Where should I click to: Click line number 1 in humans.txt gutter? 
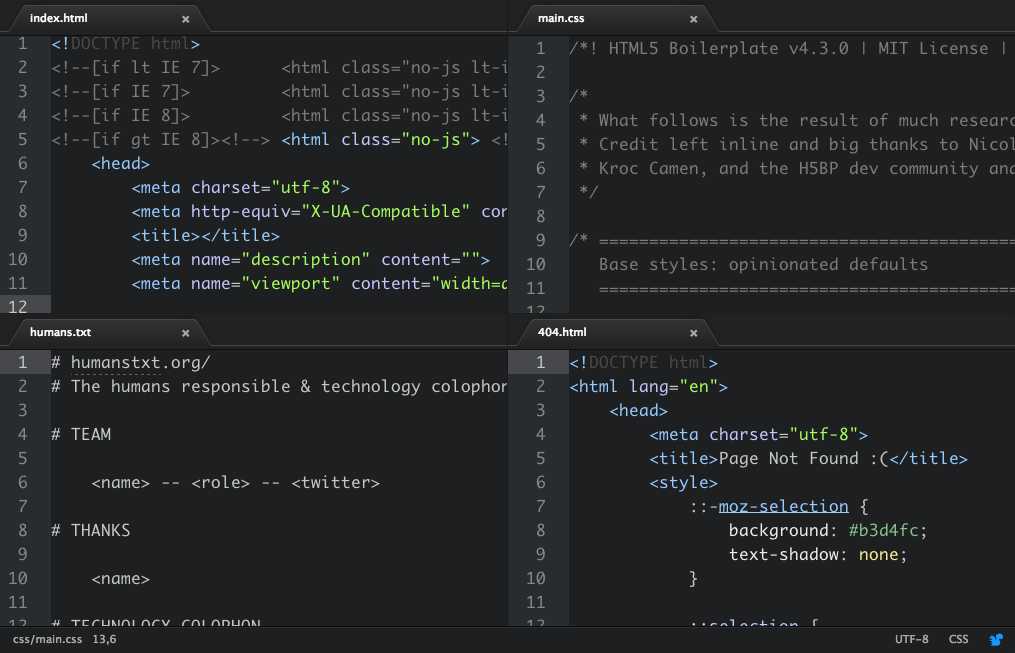(x=23, y=362)
